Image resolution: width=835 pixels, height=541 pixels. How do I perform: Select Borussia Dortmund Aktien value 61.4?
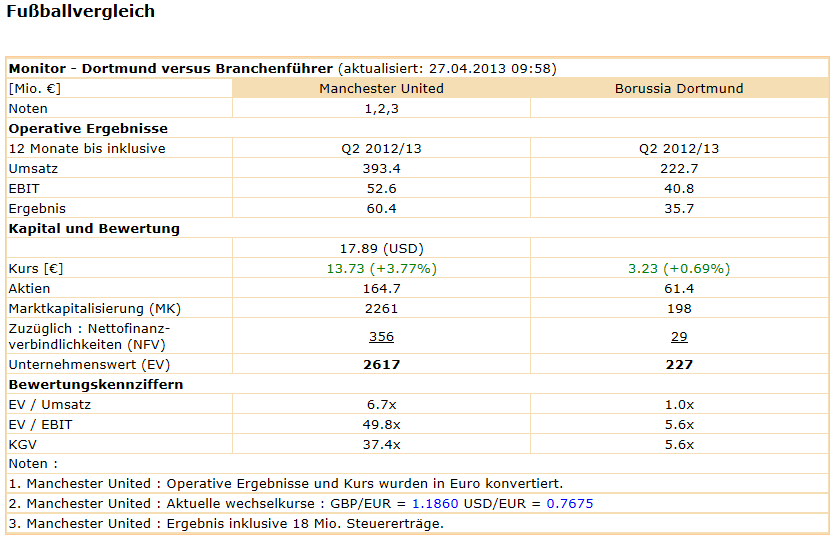pos(679,289)
